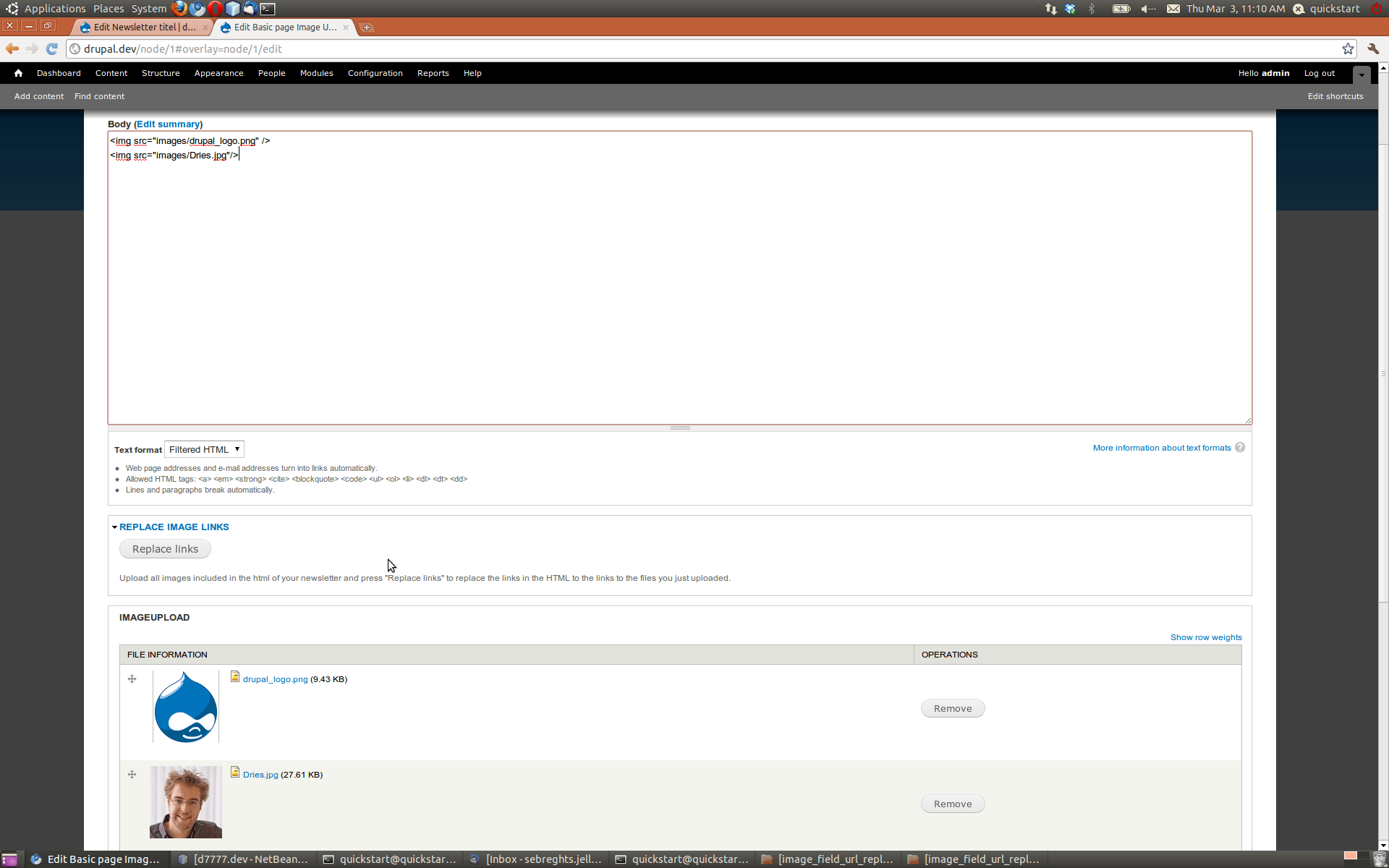
Task: Go back using the browser back arrow
Action: pos(12,48)
